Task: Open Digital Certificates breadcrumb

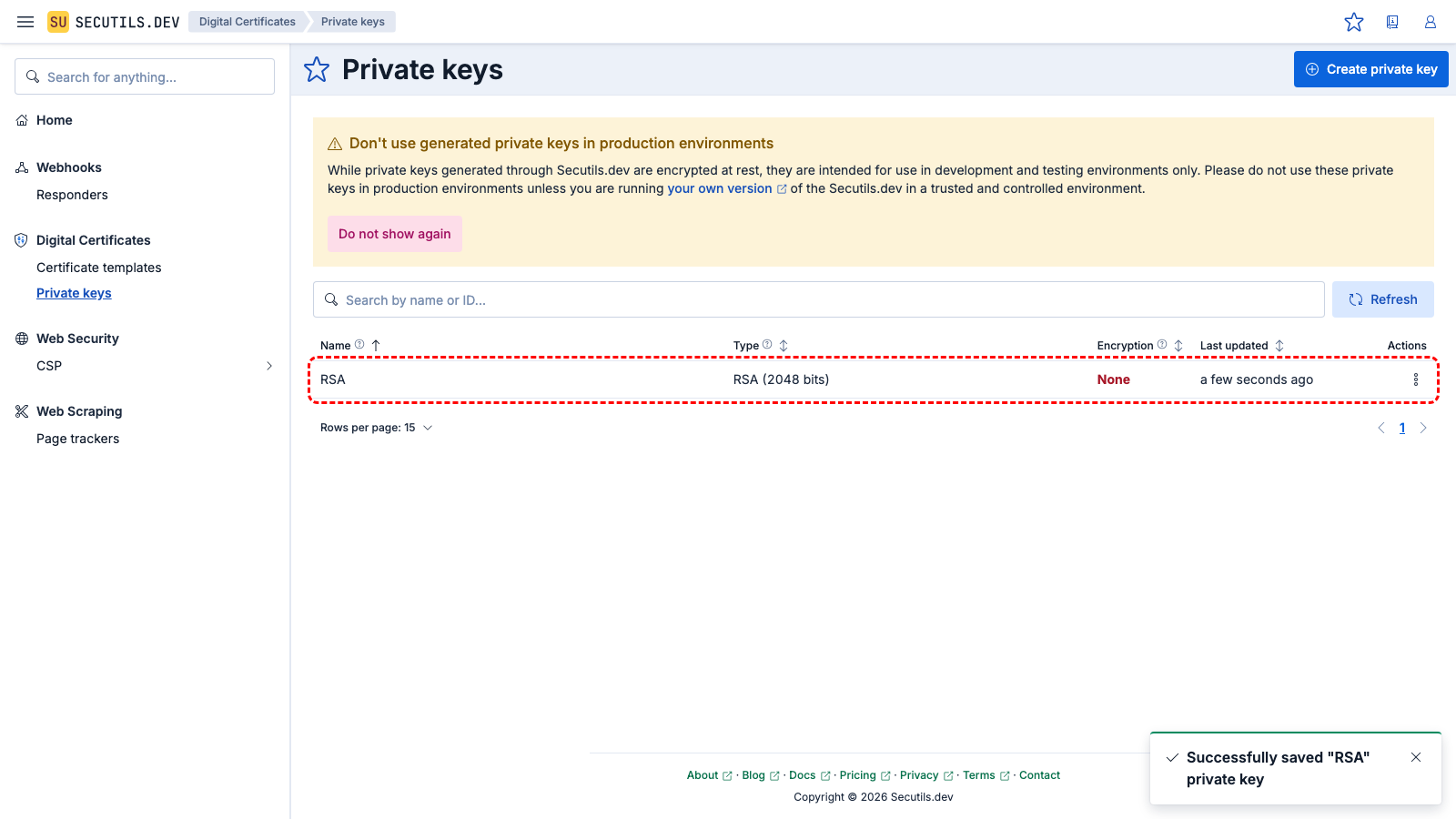Action: (x=247, y=21)
